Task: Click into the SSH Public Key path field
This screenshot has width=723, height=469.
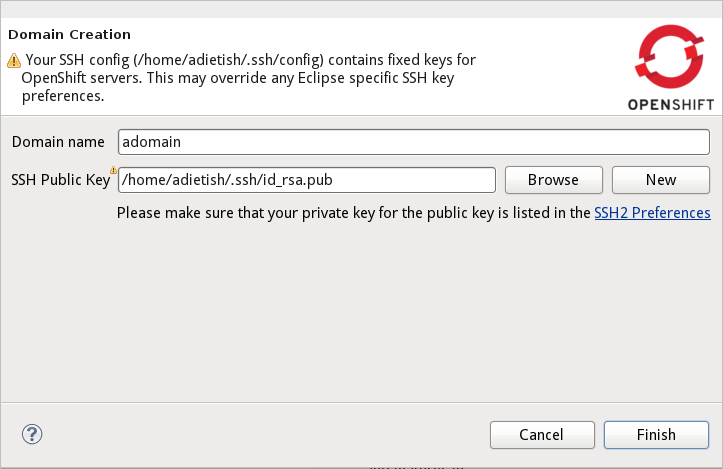Action: point(307,180)
